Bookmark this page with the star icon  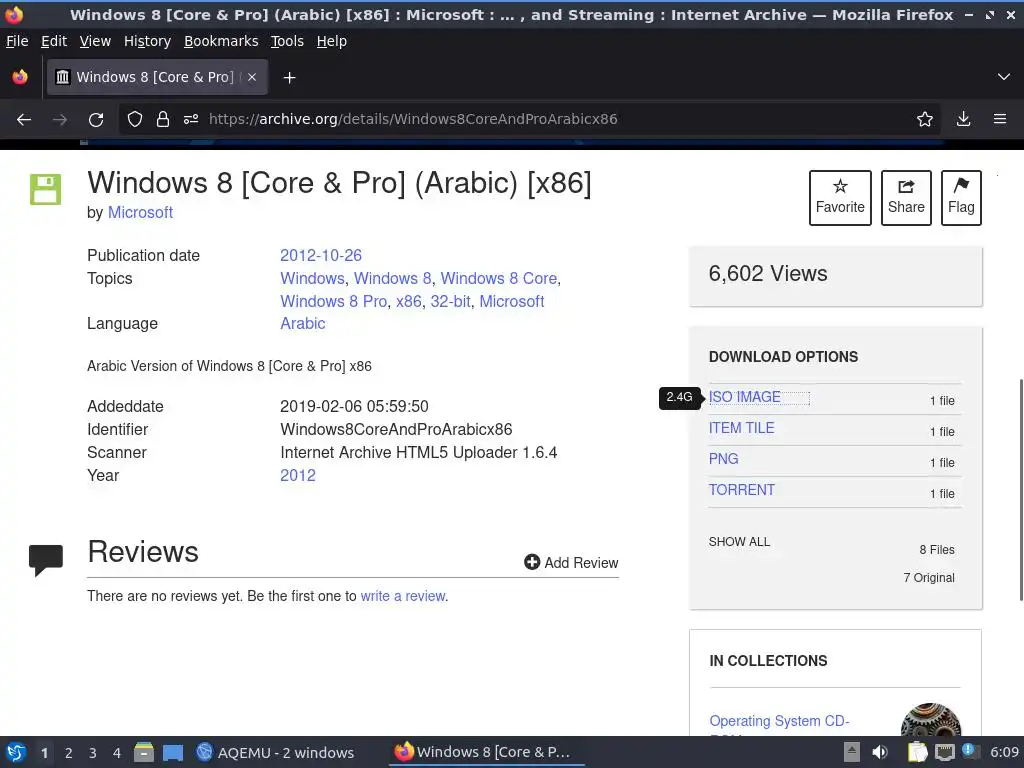coord(925,119)
